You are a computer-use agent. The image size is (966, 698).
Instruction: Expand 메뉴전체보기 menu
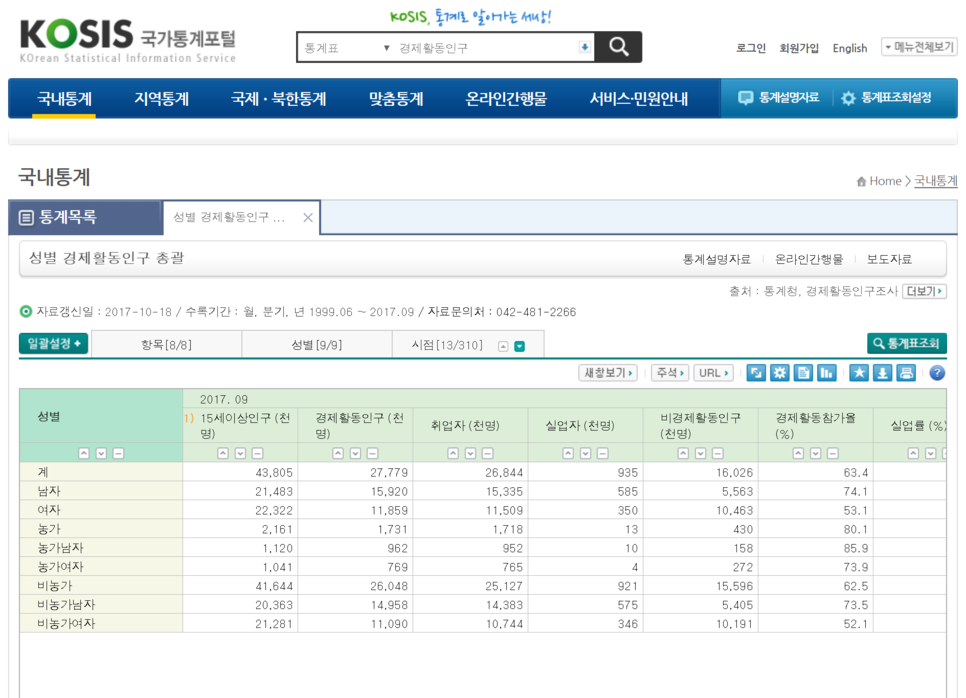[x=919, y=47]
